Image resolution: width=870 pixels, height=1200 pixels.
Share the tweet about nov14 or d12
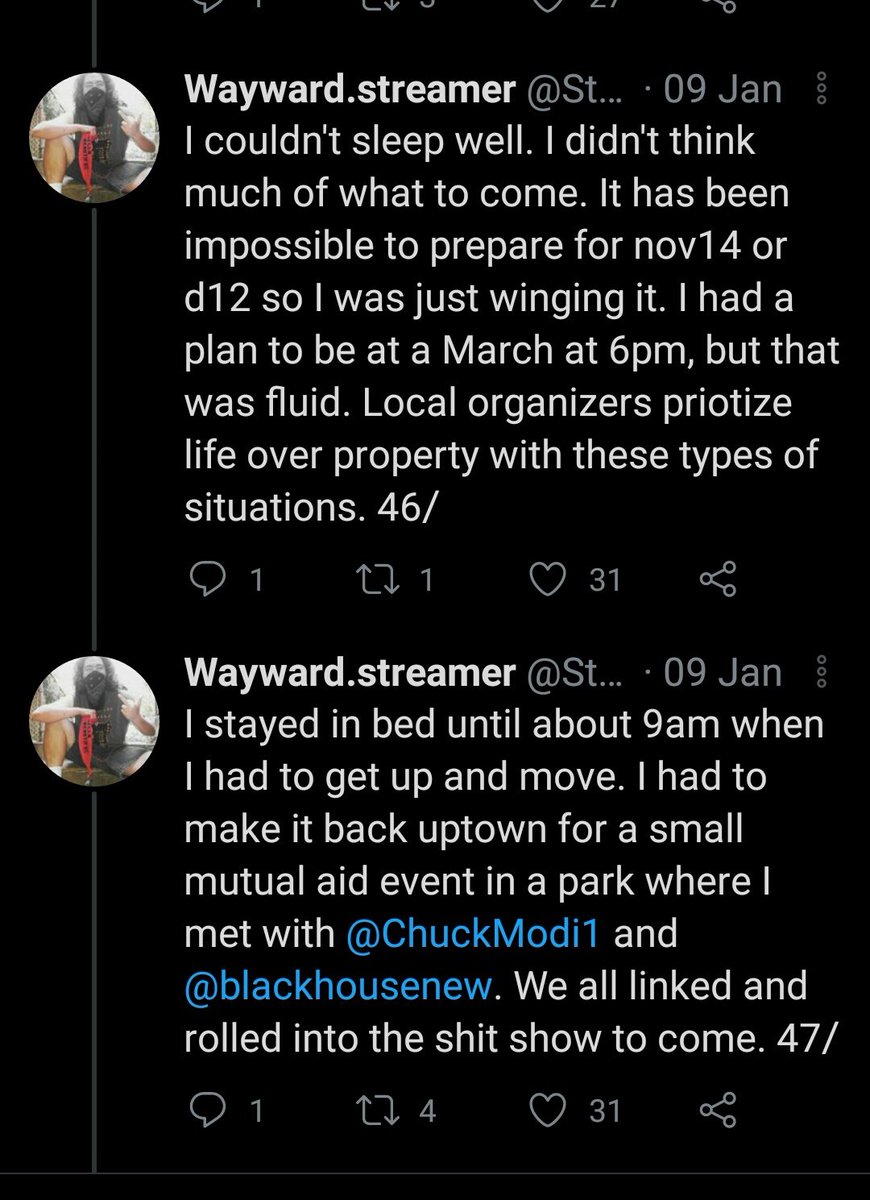(716, 579)
